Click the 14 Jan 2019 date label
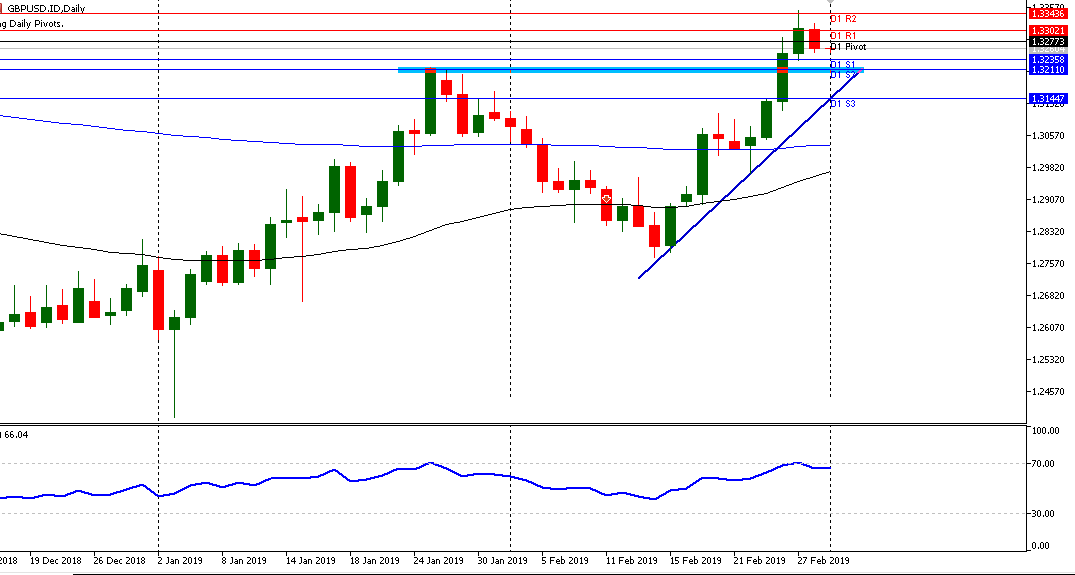This screenshot has width=1075, height=575. pyautogui.click(x=311, y=561)
